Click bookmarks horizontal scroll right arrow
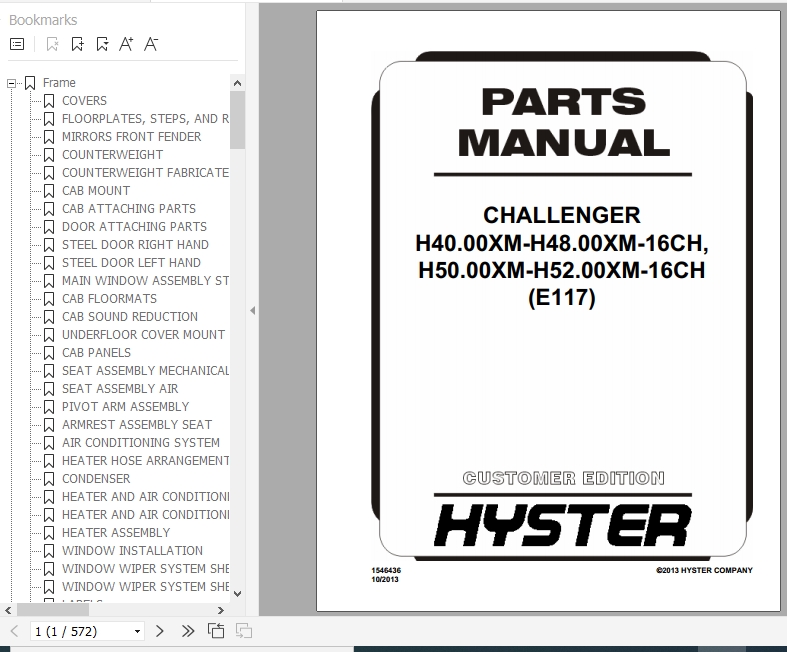 click(221, 610)
